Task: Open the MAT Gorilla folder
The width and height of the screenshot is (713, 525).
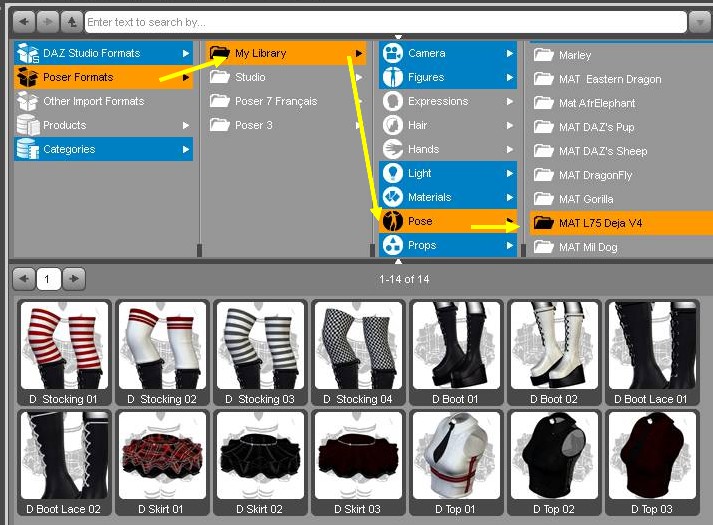Action: click(x=621, y=199)
